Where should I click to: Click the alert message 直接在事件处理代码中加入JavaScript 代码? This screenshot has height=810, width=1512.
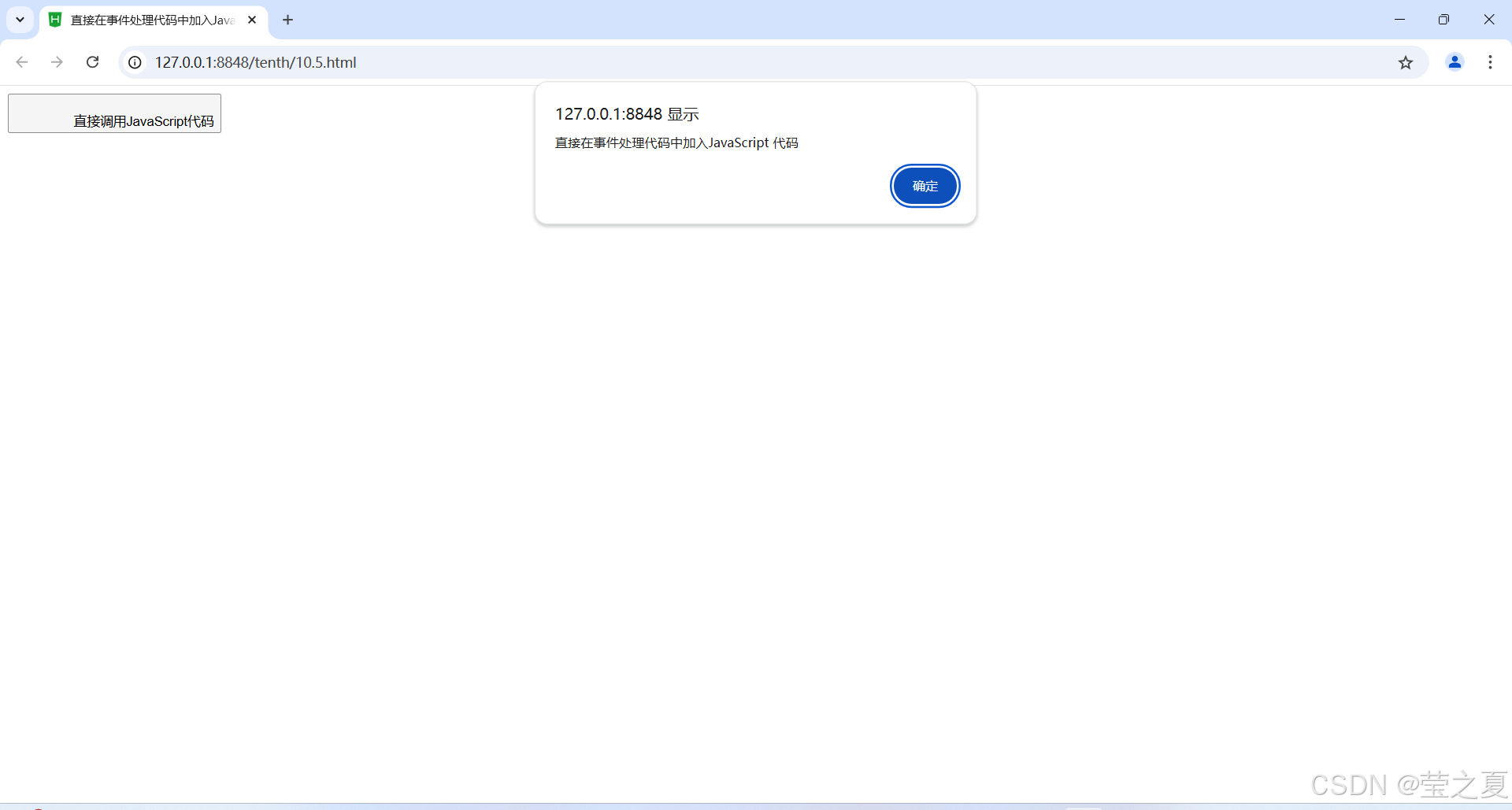pos(676,142)
